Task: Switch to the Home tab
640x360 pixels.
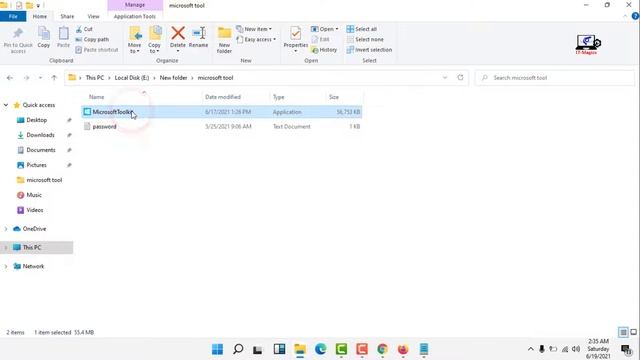Action: click(40, 16)
